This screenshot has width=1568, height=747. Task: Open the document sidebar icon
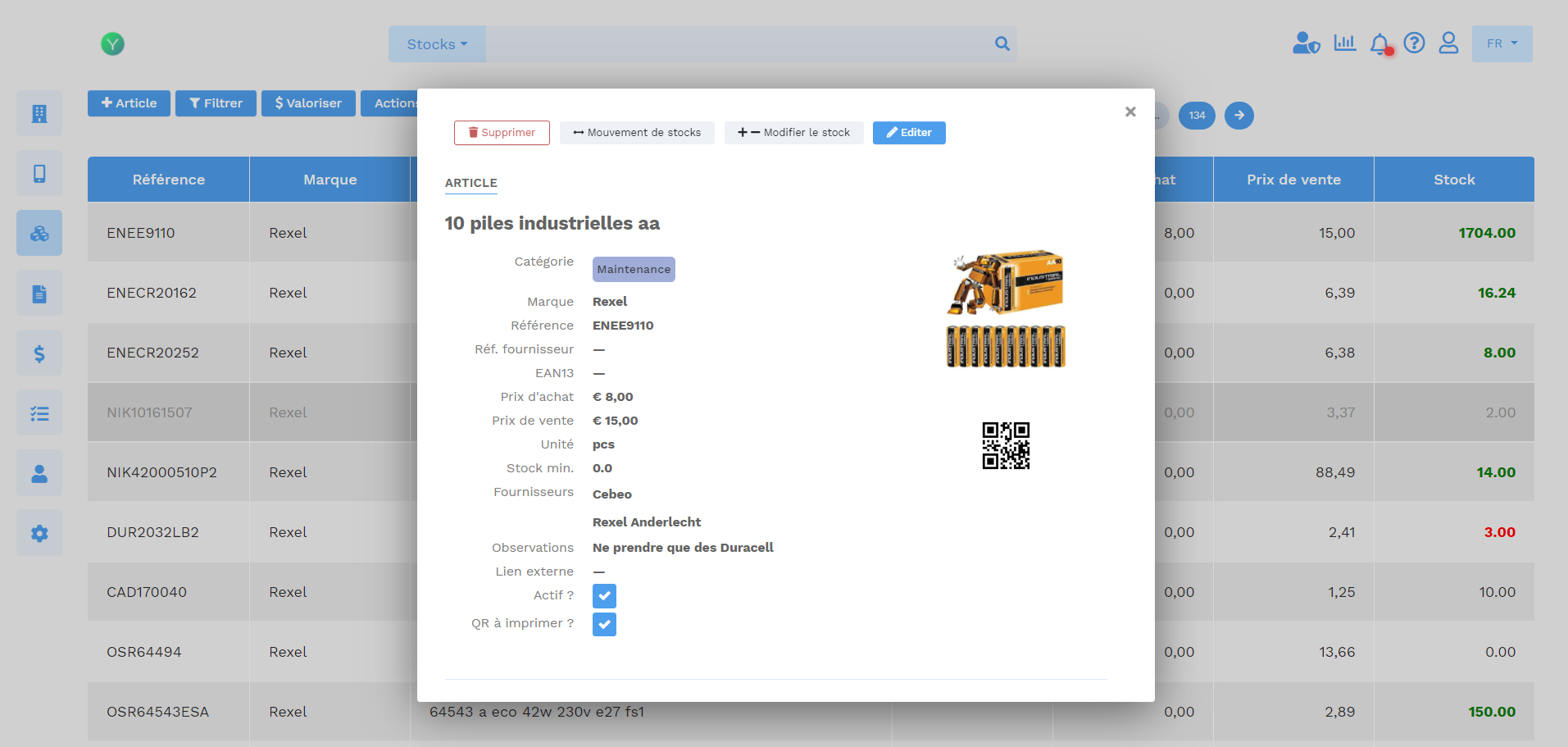coord(39,293)
